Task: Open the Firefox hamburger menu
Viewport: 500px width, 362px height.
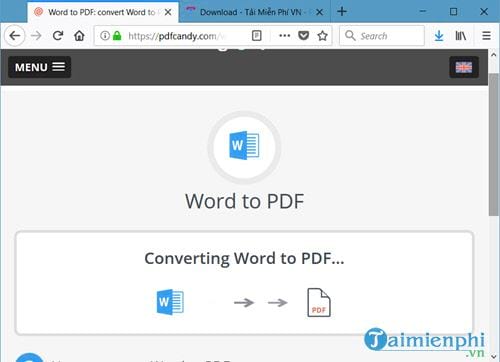Action: click(x=486, y=36)
